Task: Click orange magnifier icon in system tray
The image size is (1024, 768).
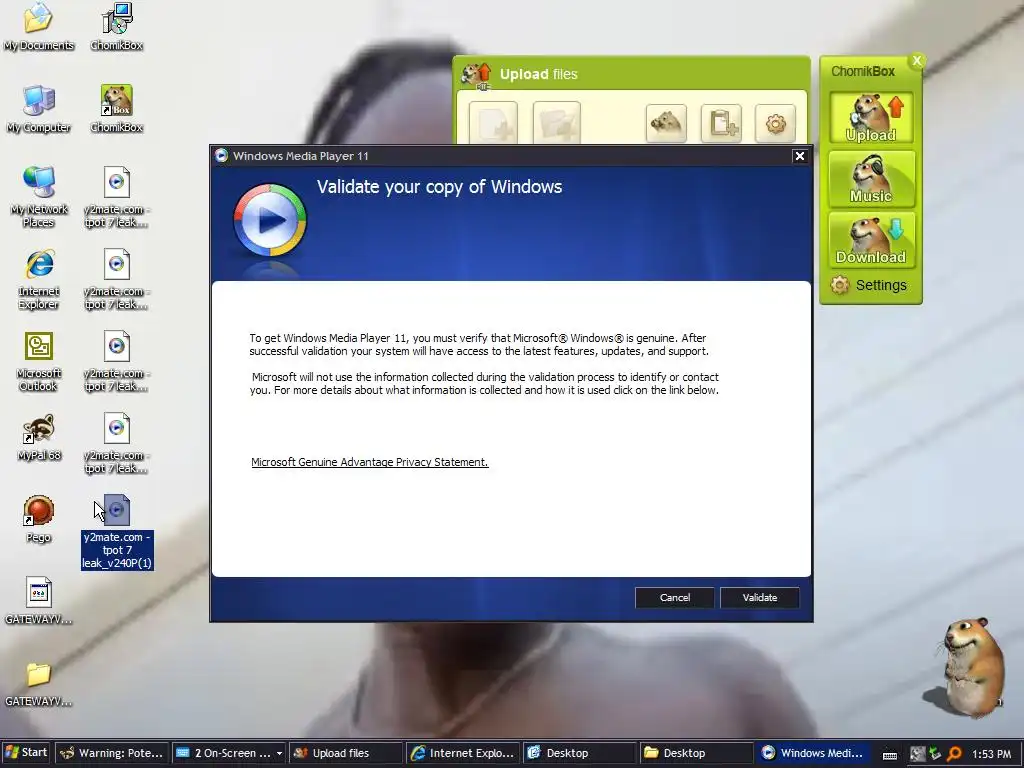Action: coord(954,754)
